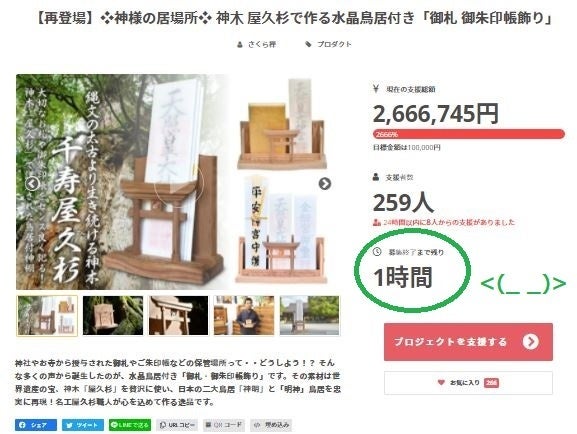Viewport: 577px width, 434px height.
Task: Click the red funding progress bar
Action: (469, 134)
